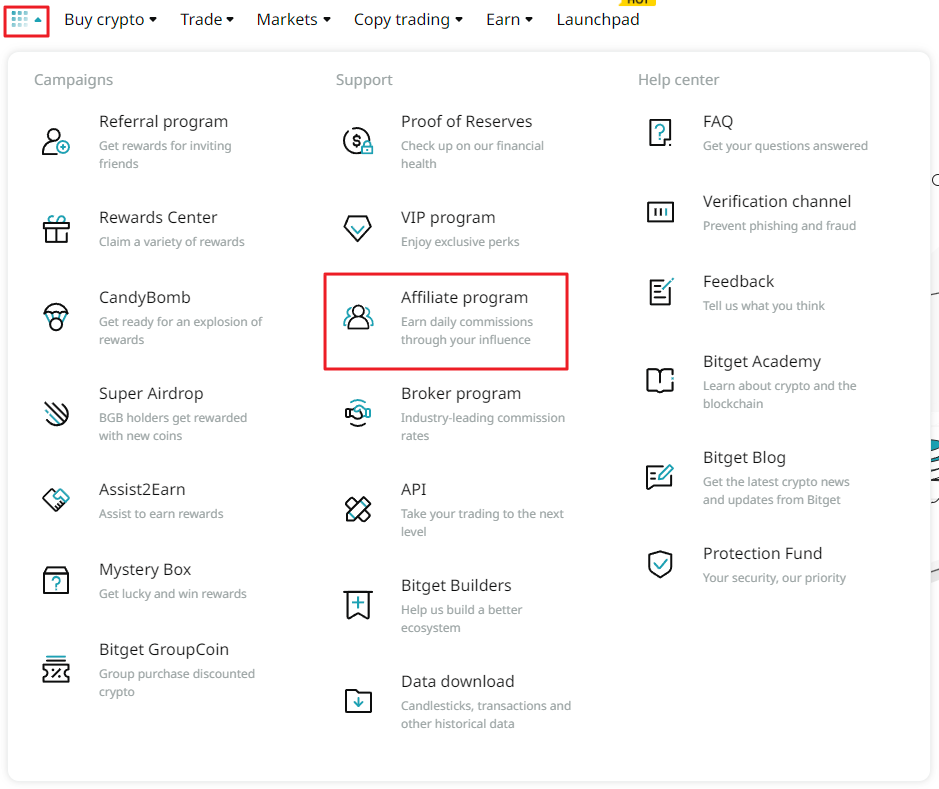Click the Proof of Reserves dollar-lock icon
939x789 pixels.
pos(358,141)
